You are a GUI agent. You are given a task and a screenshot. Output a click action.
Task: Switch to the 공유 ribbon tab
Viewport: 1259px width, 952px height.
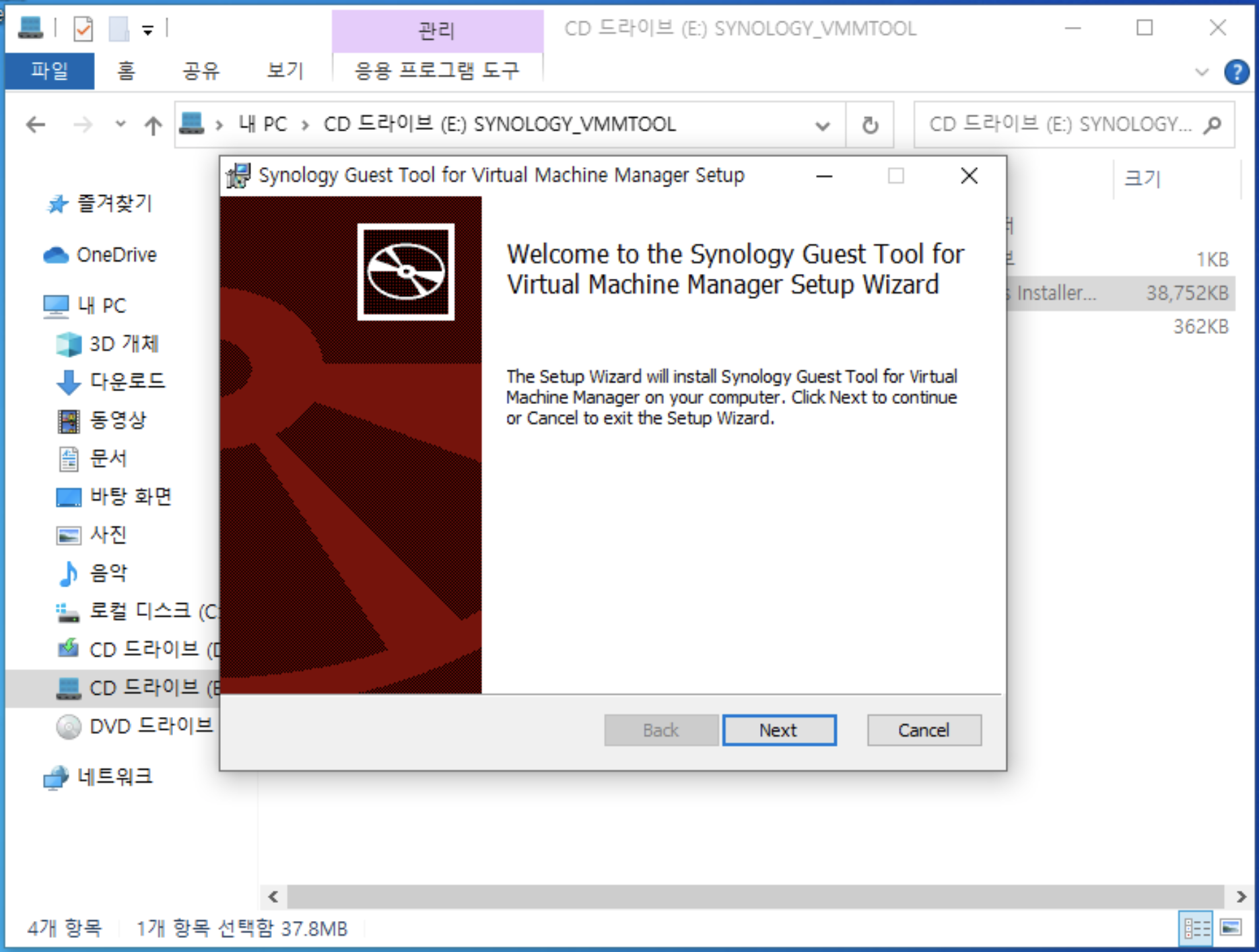201,71
